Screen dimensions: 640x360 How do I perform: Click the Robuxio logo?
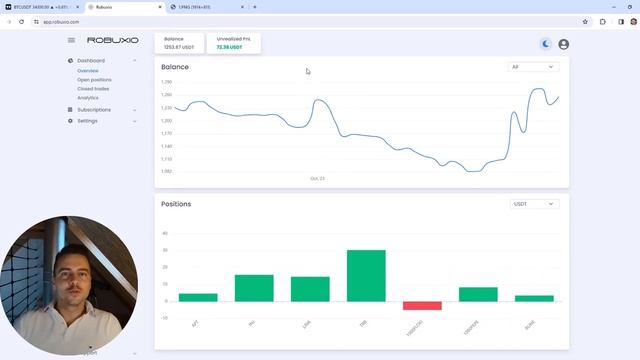[x=113, y=40]
